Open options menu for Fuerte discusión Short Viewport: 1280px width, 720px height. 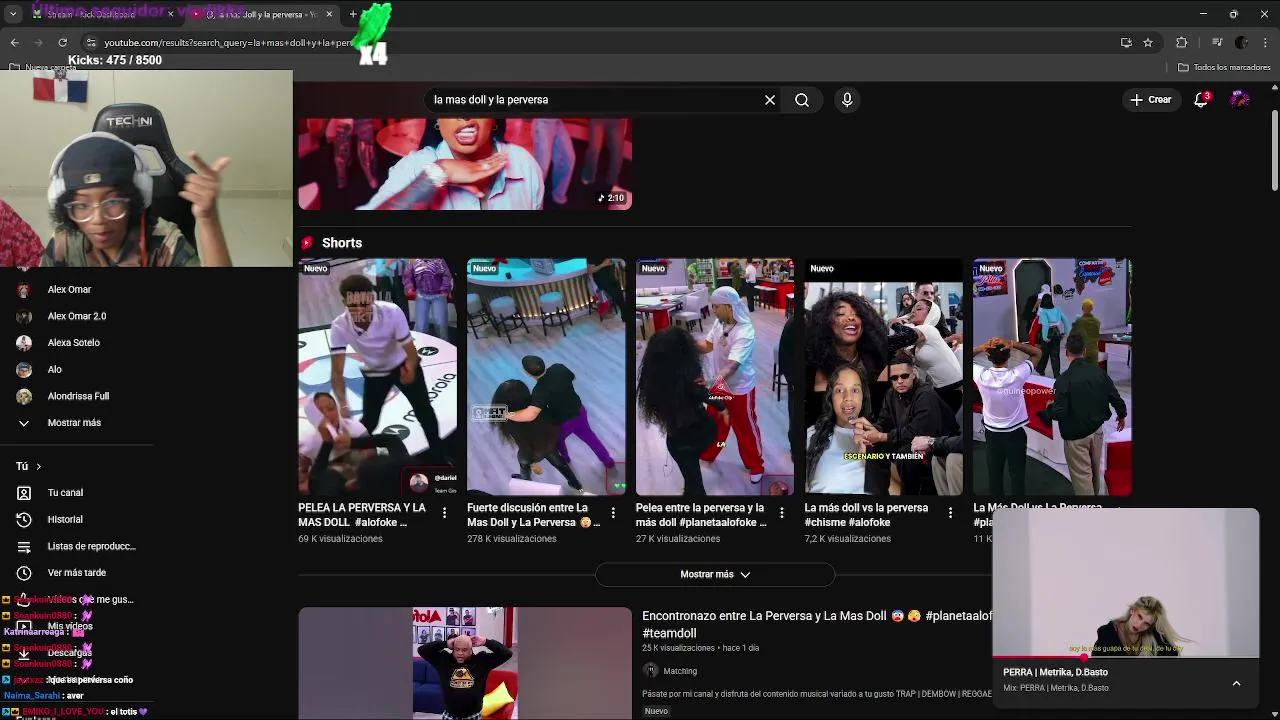[x=613, y=513]
